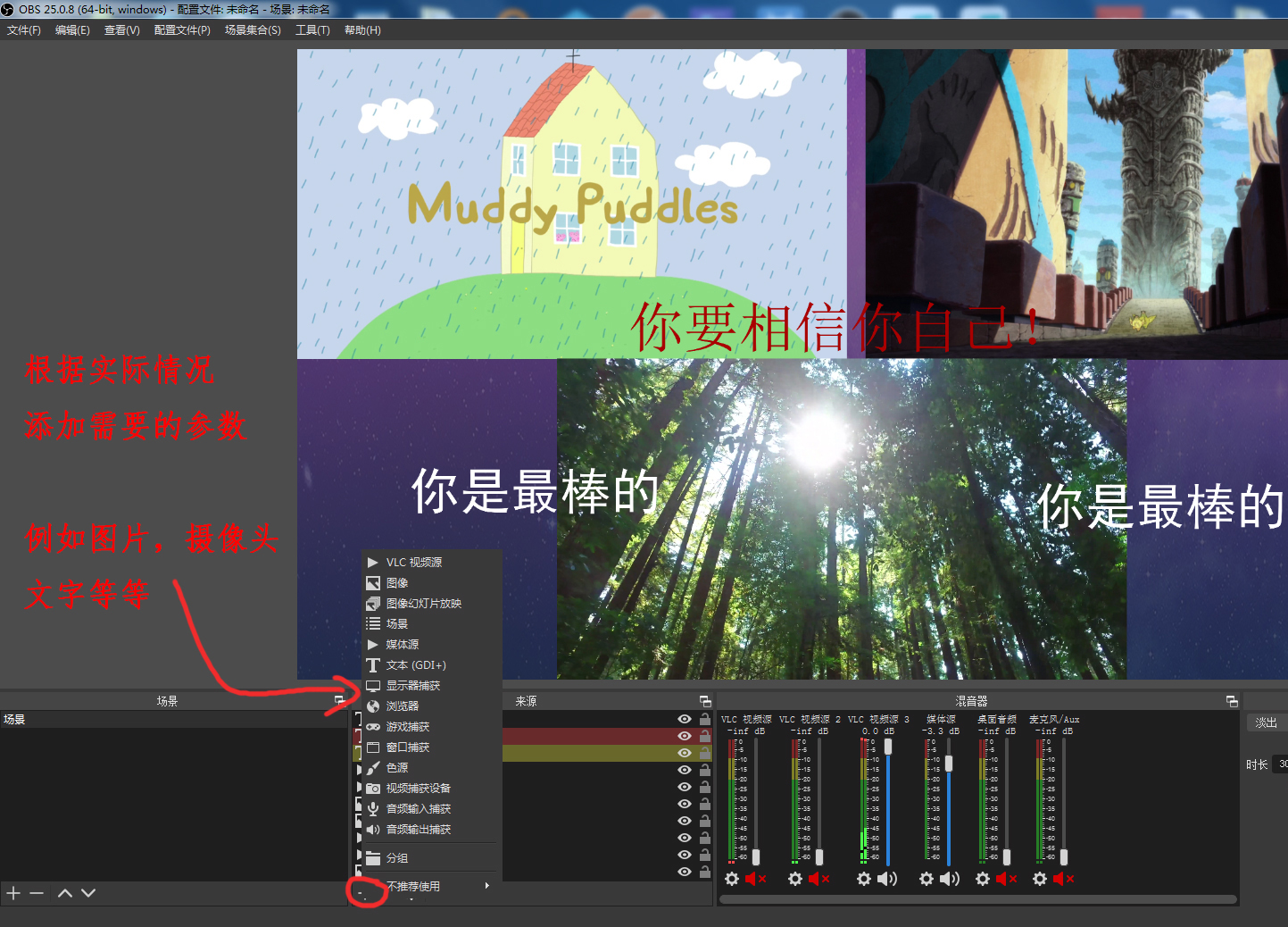1288x927 pixels.
Task: Open the 淡出 transition dropdown
Action: (x=1266, y=722)
